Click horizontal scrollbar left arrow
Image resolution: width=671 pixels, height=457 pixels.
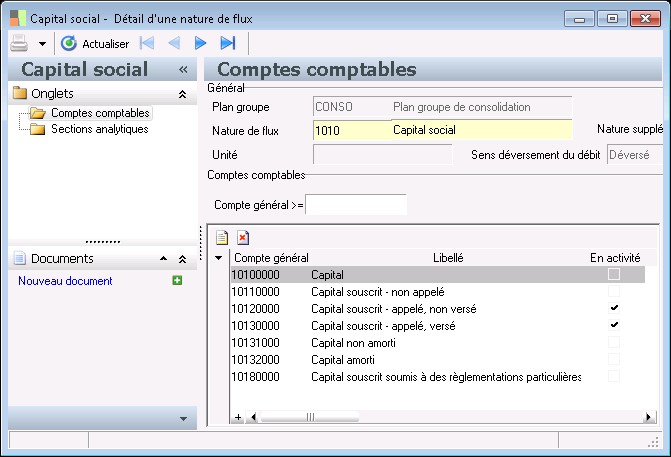pyautogui.click(x=253, y=417)
